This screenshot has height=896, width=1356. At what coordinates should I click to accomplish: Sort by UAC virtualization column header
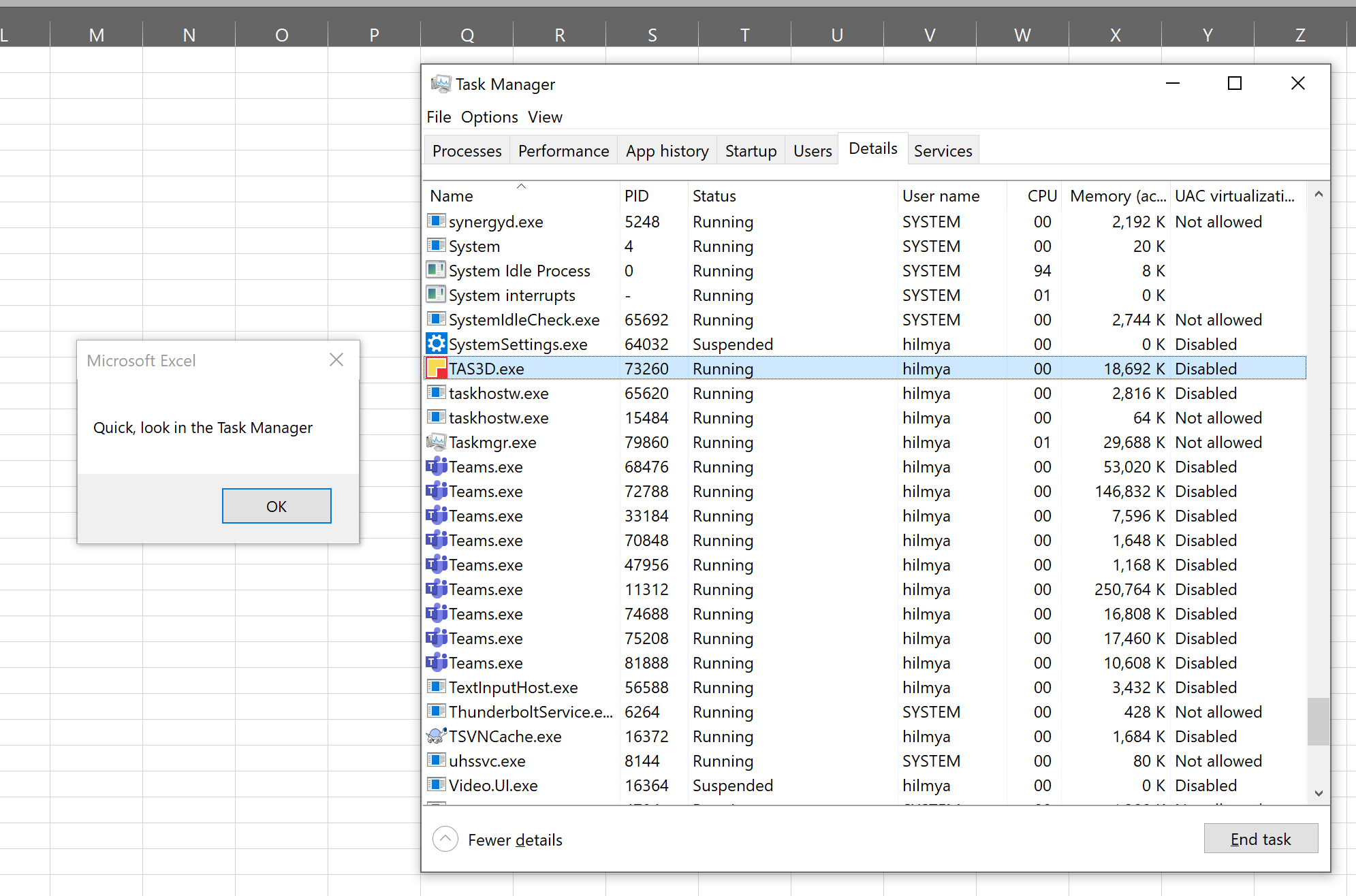coord(1237,195)
